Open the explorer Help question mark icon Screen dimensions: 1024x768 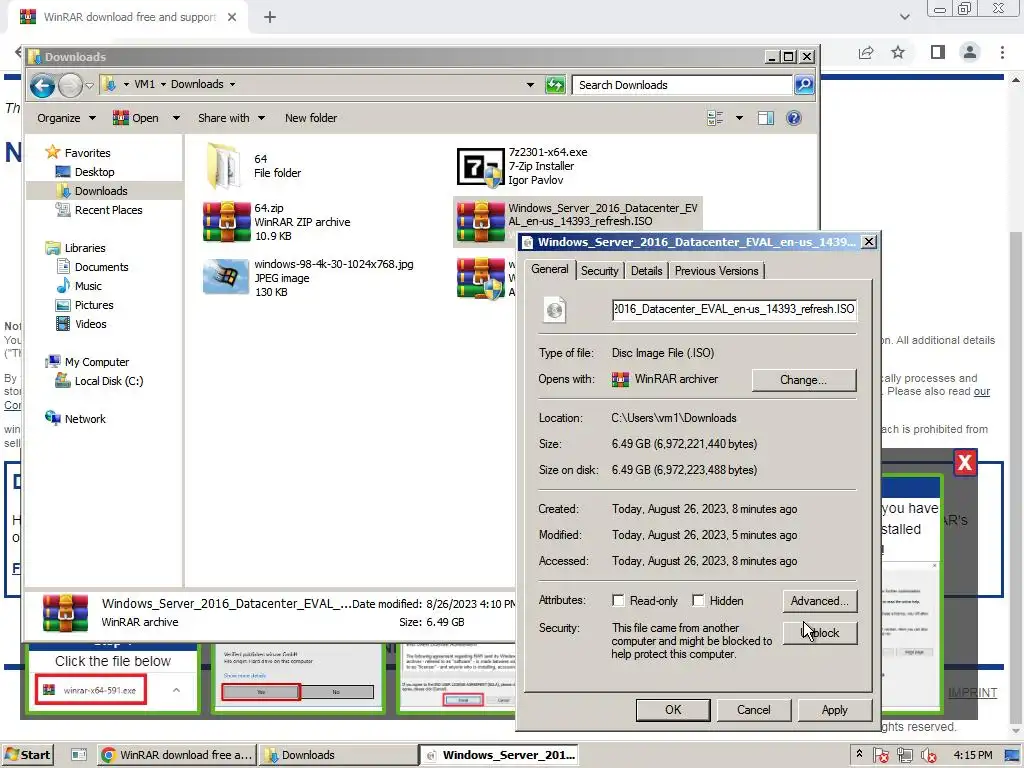(x=793, y=118)
